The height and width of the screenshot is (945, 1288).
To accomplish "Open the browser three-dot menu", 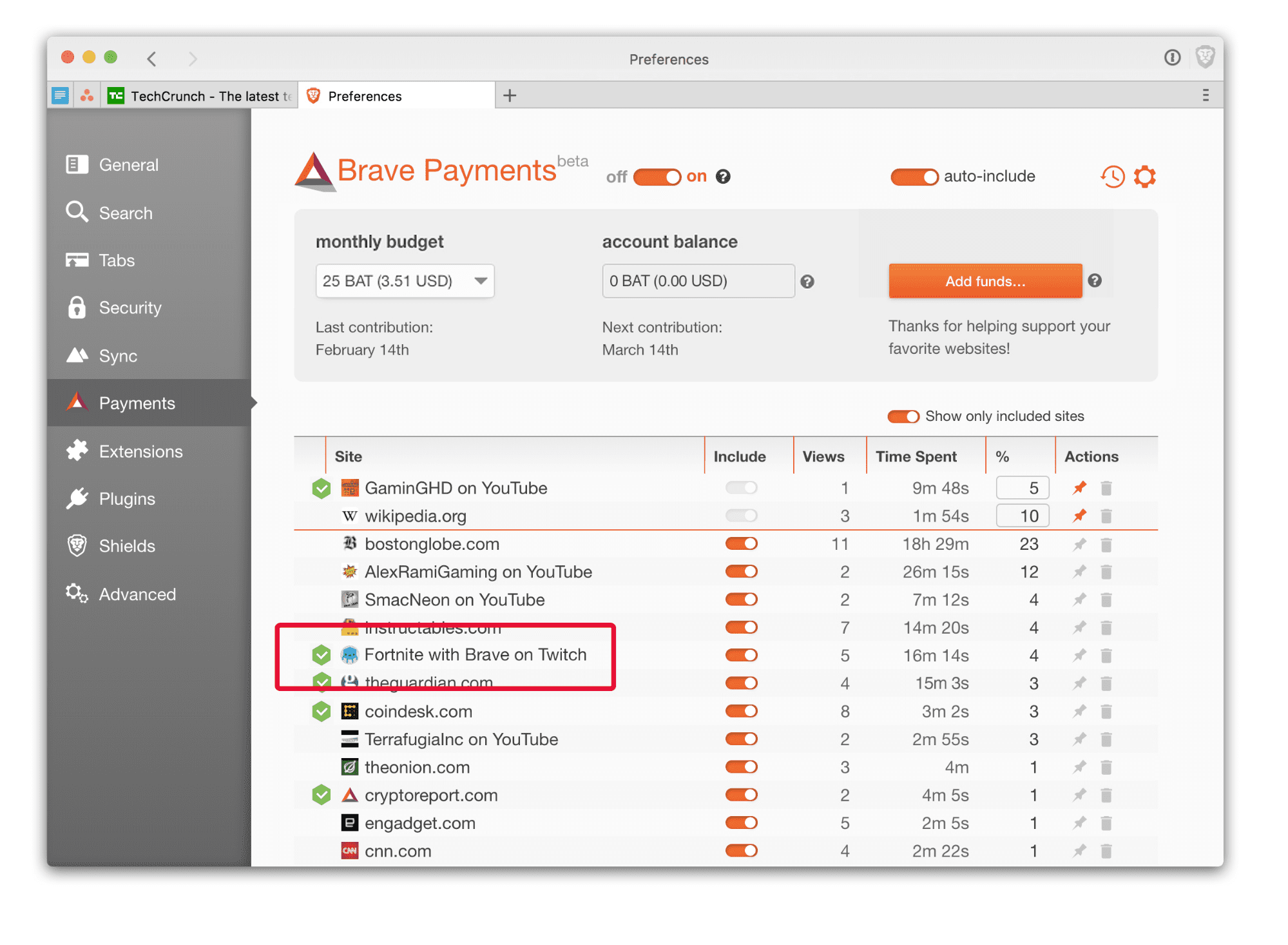I will click(1205, 95).
